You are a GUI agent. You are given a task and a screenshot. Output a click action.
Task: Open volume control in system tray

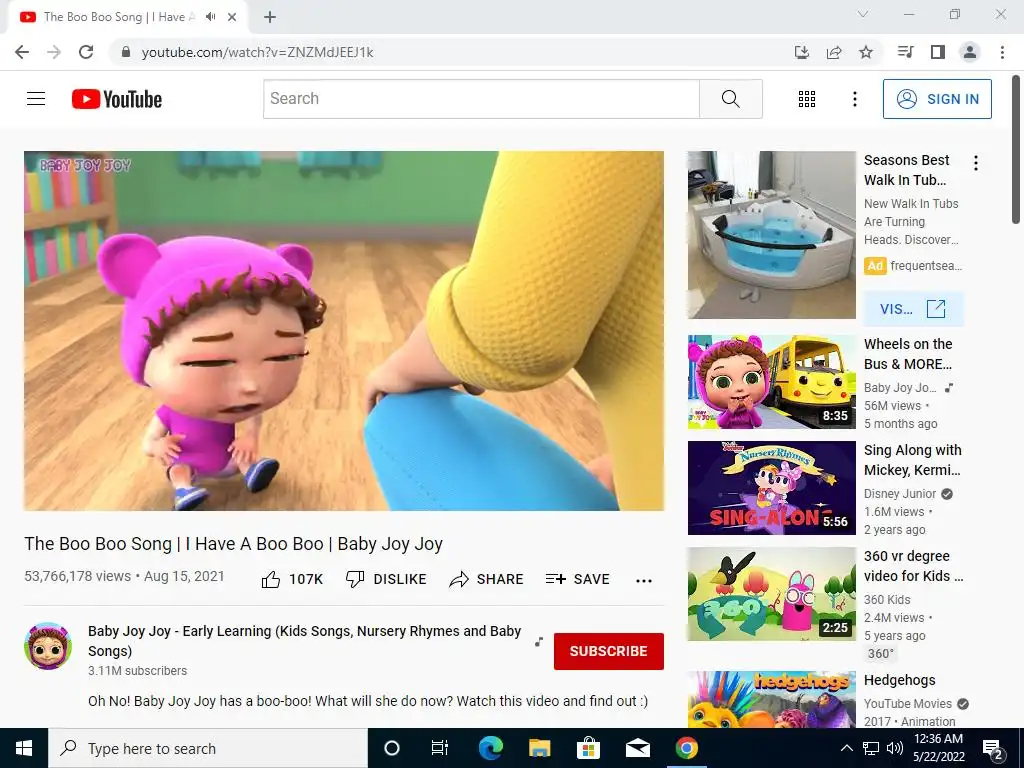point(895,748)
